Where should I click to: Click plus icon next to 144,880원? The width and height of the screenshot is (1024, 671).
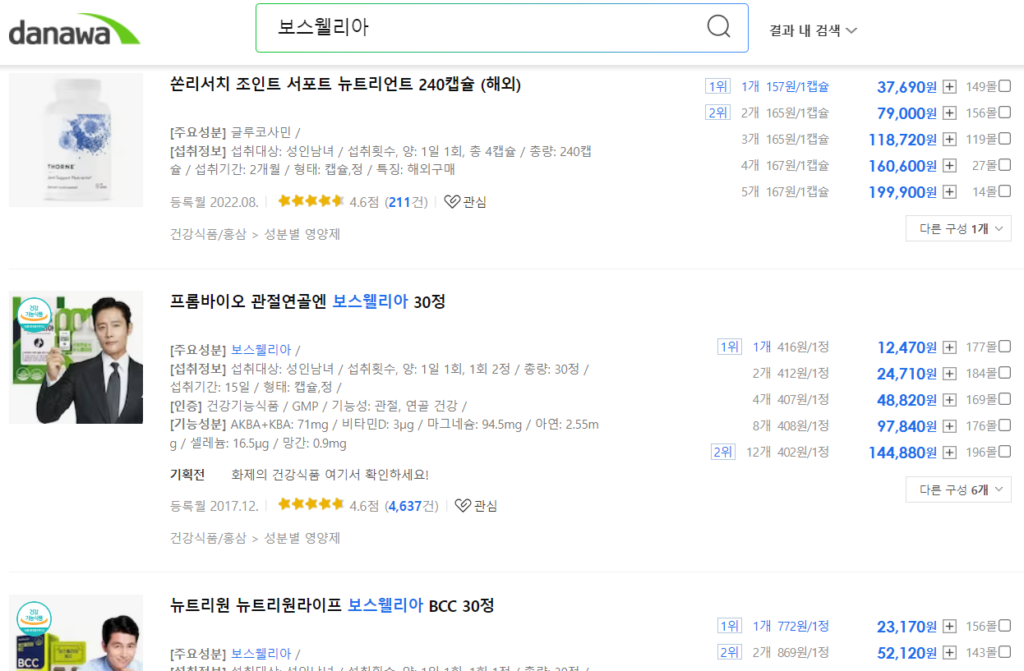point(950,452)
